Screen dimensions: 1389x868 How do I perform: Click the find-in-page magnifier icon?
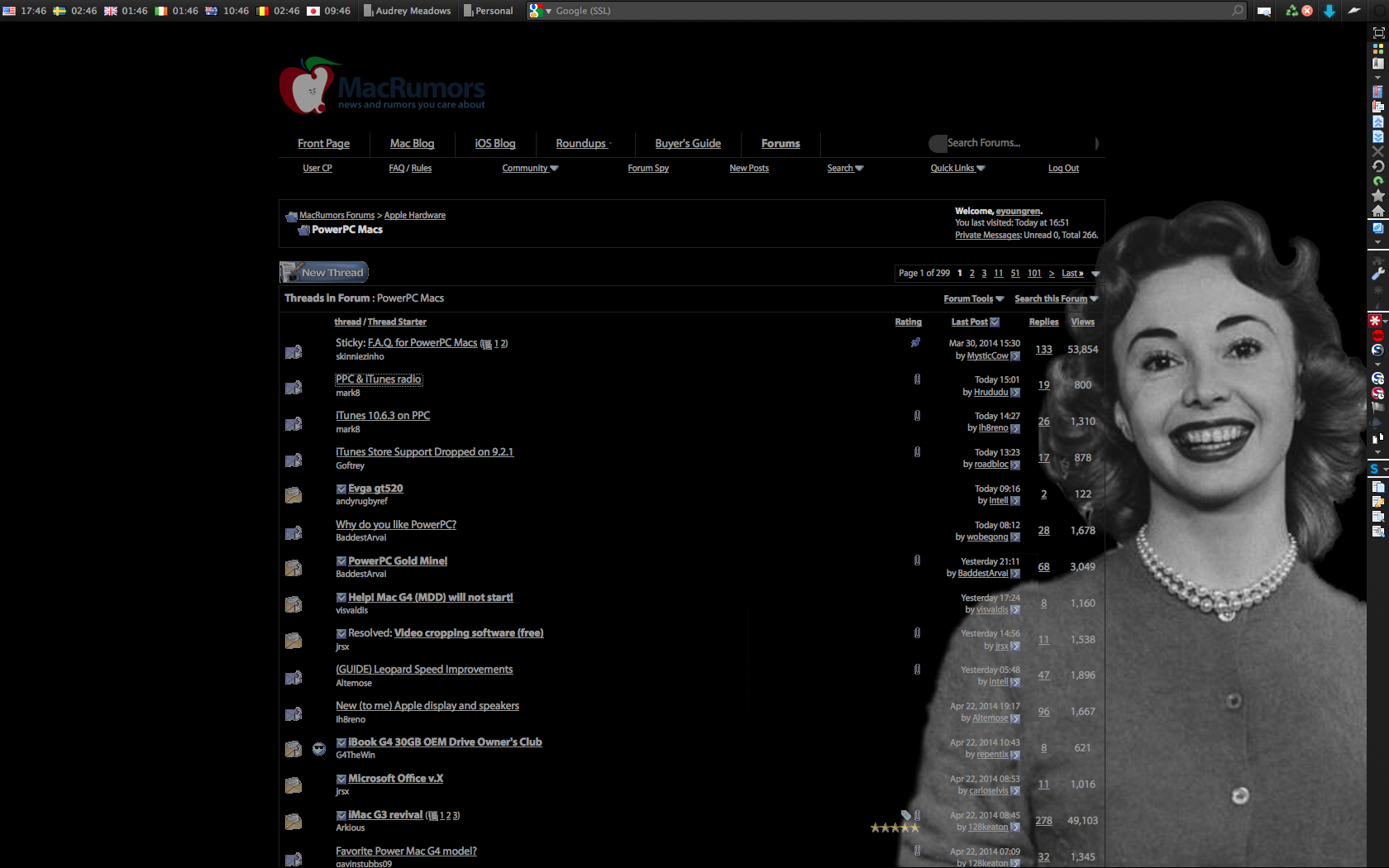click(1264, 11)
